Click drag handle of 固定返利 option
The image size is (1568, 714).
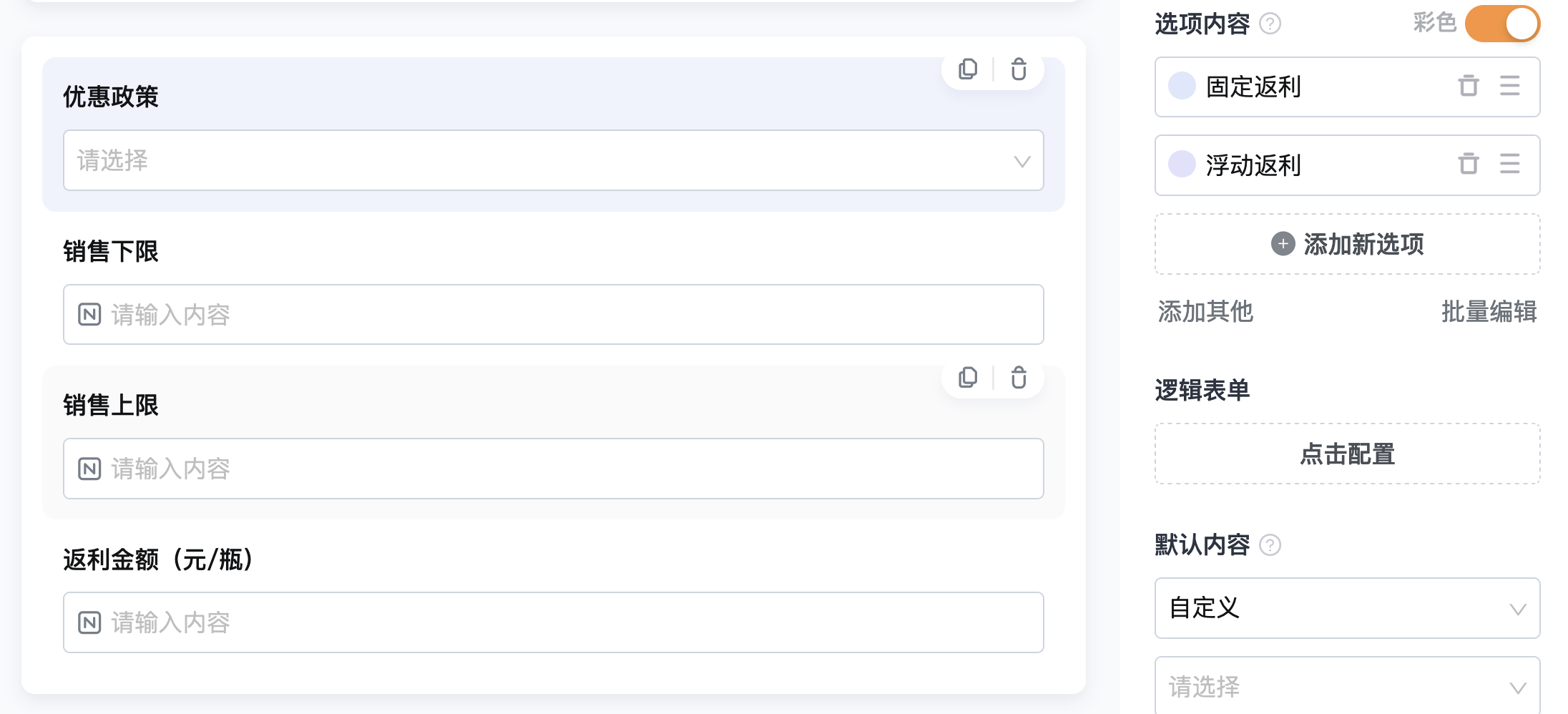pyautogui.click(x=1510, y=86)
